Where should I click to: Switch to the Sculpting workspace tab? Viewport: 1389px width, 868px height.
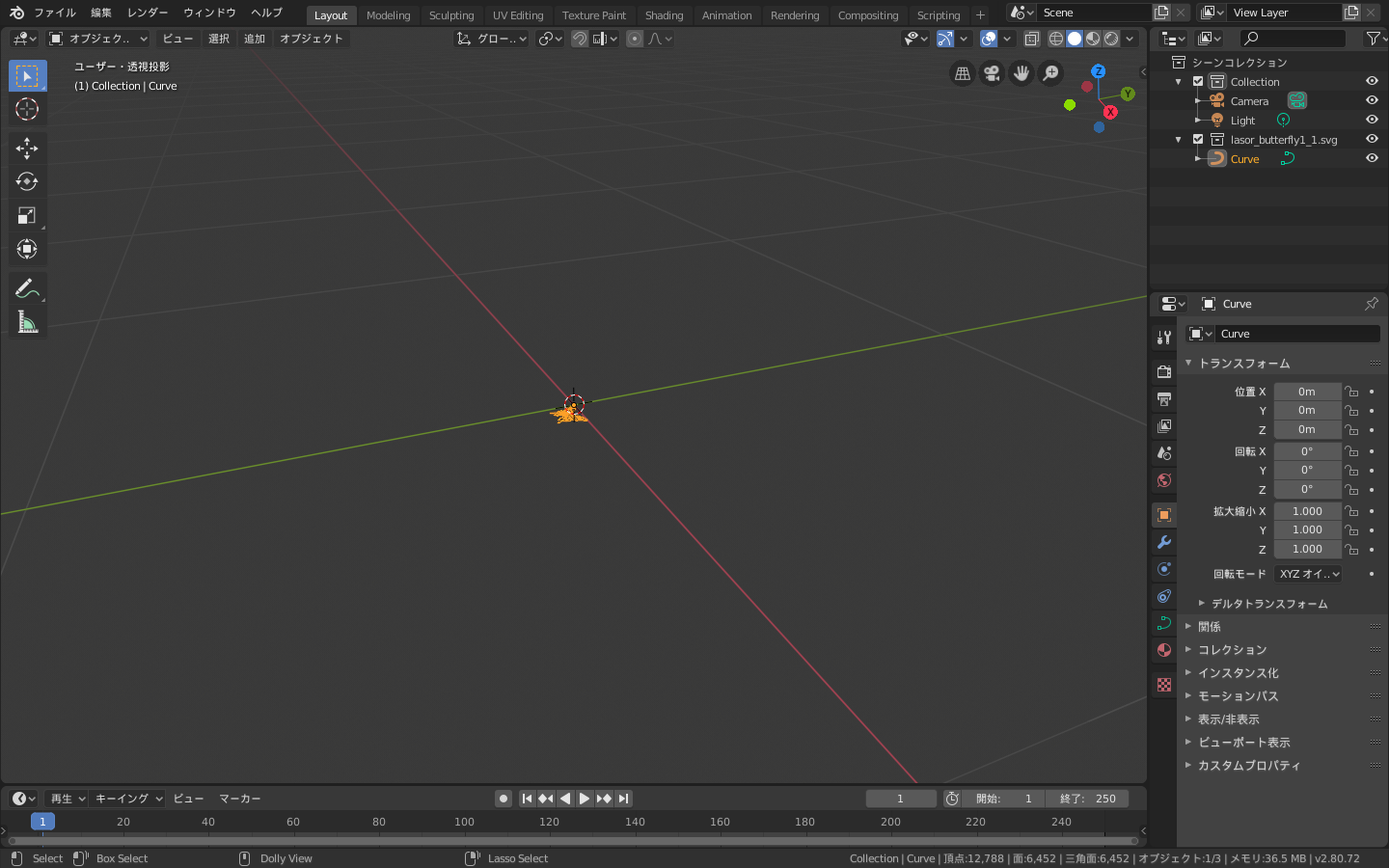(x=451, y=15)
